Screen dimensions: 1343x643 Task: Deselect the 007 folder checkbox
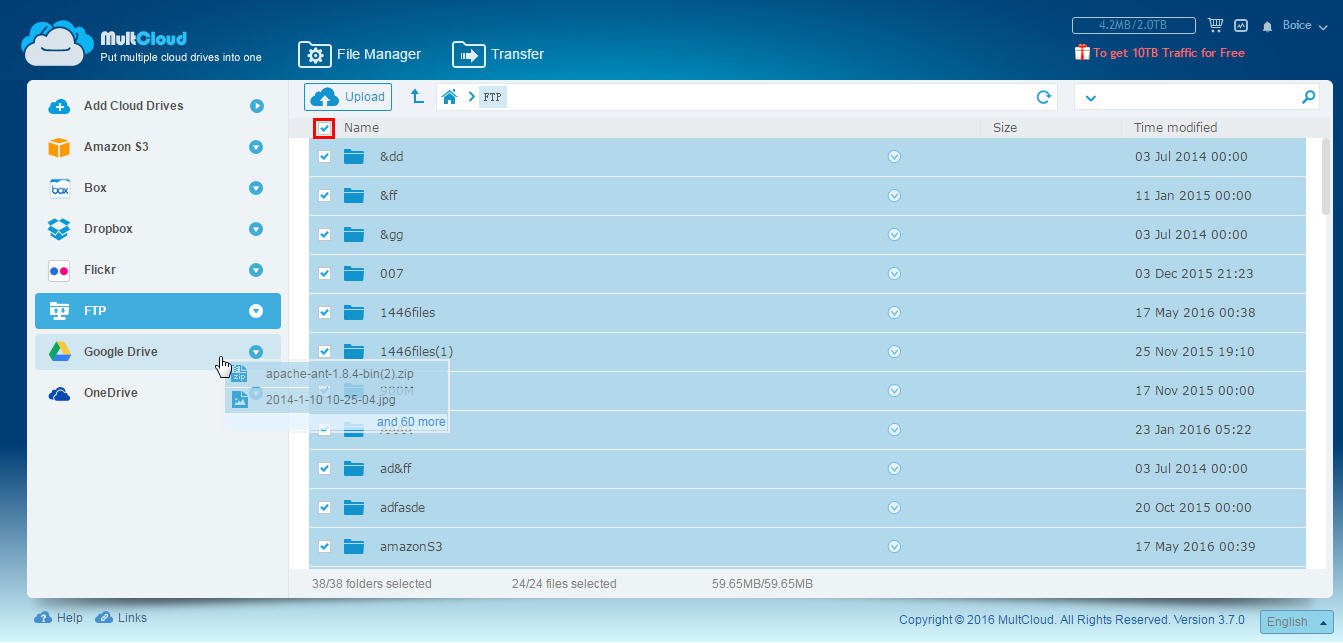pyautogui.click(x=324, y=273)
